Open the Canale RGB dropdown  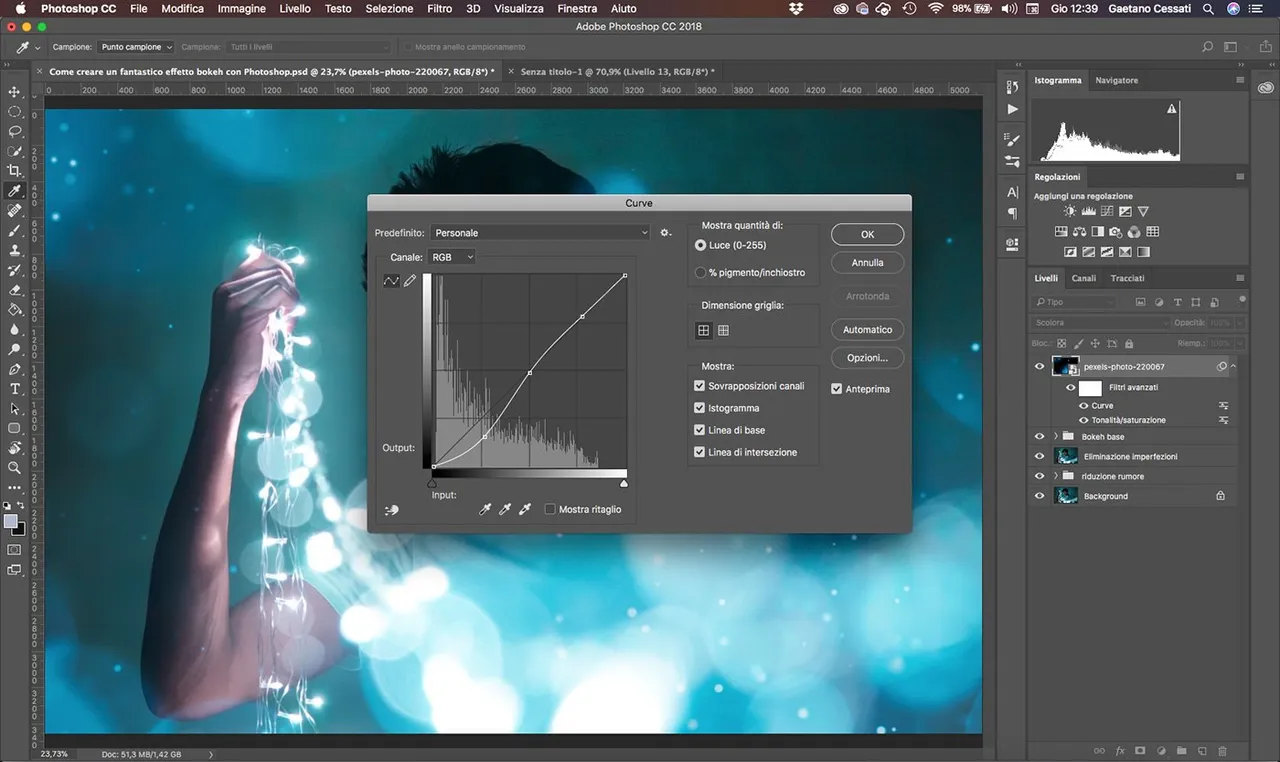tap(451, 257)
